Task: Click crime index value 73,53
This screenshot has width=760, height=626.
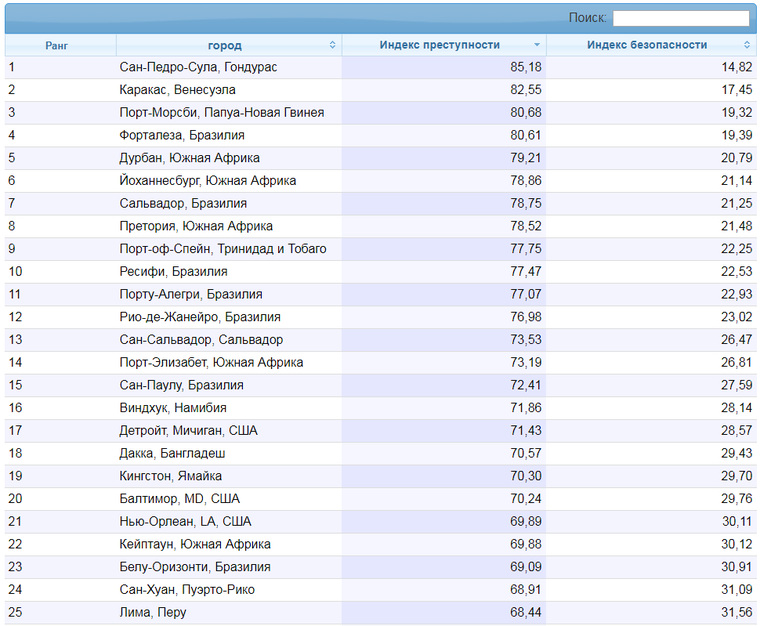Action: tap(526, 340)
